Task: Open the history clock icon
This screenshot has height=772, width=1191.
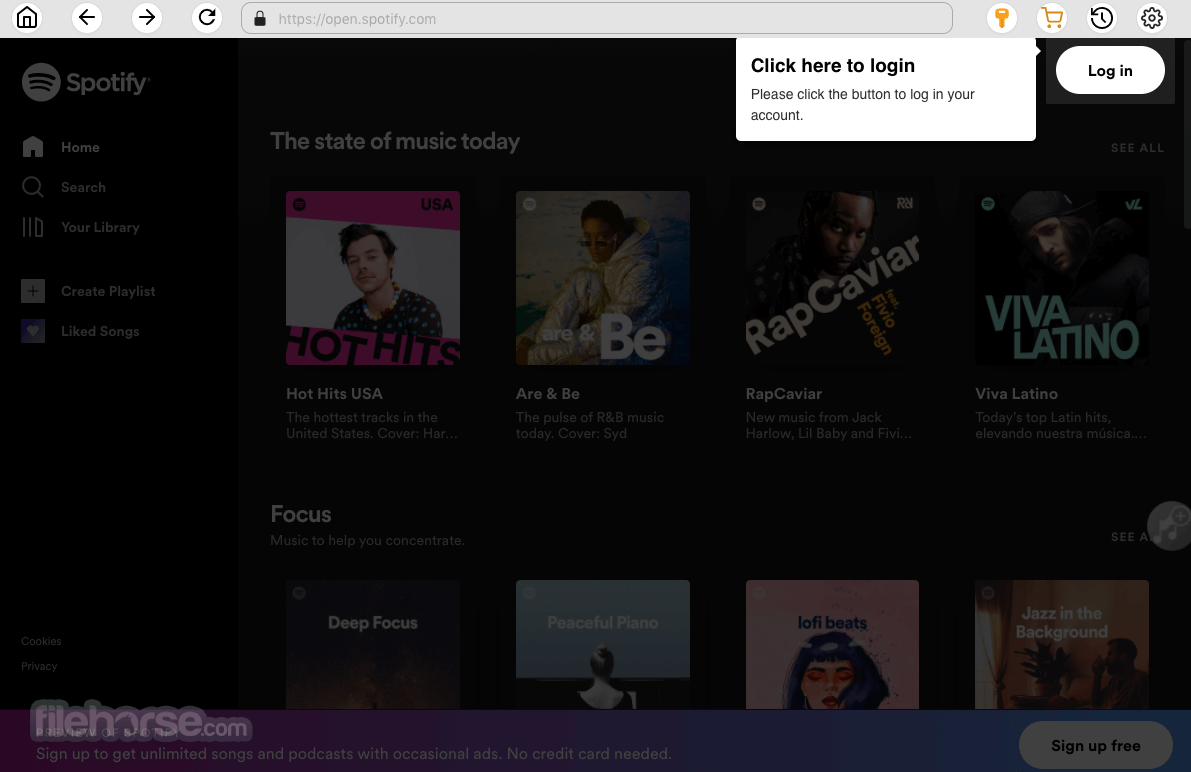Action: point(1101,17)
